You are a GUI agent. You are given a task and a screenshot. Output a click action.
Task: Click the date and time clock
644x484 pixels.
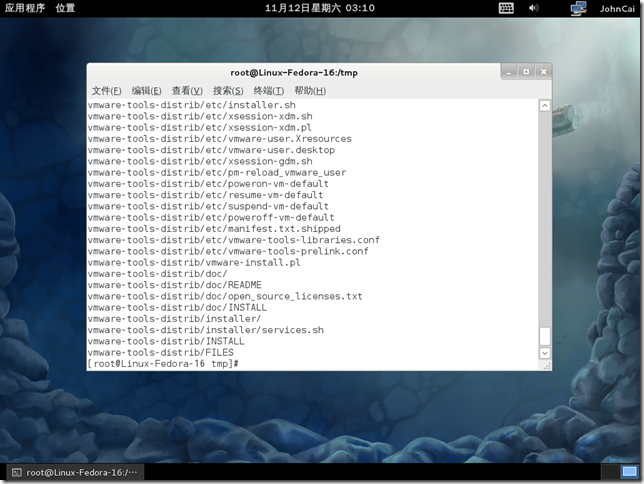click(320, 8)
